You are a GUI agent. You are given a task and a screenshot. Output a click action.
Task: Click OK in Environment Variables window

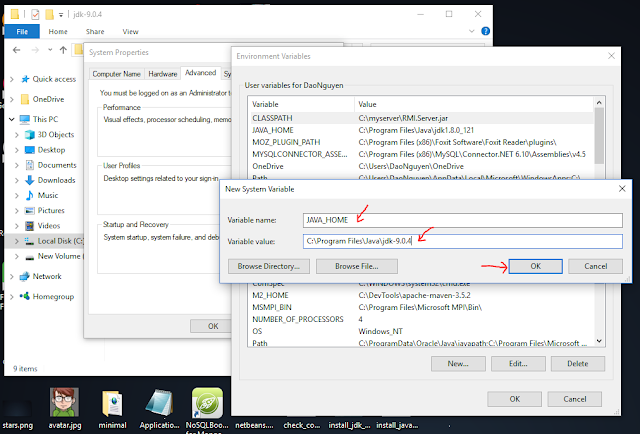[x=514, y=399]
